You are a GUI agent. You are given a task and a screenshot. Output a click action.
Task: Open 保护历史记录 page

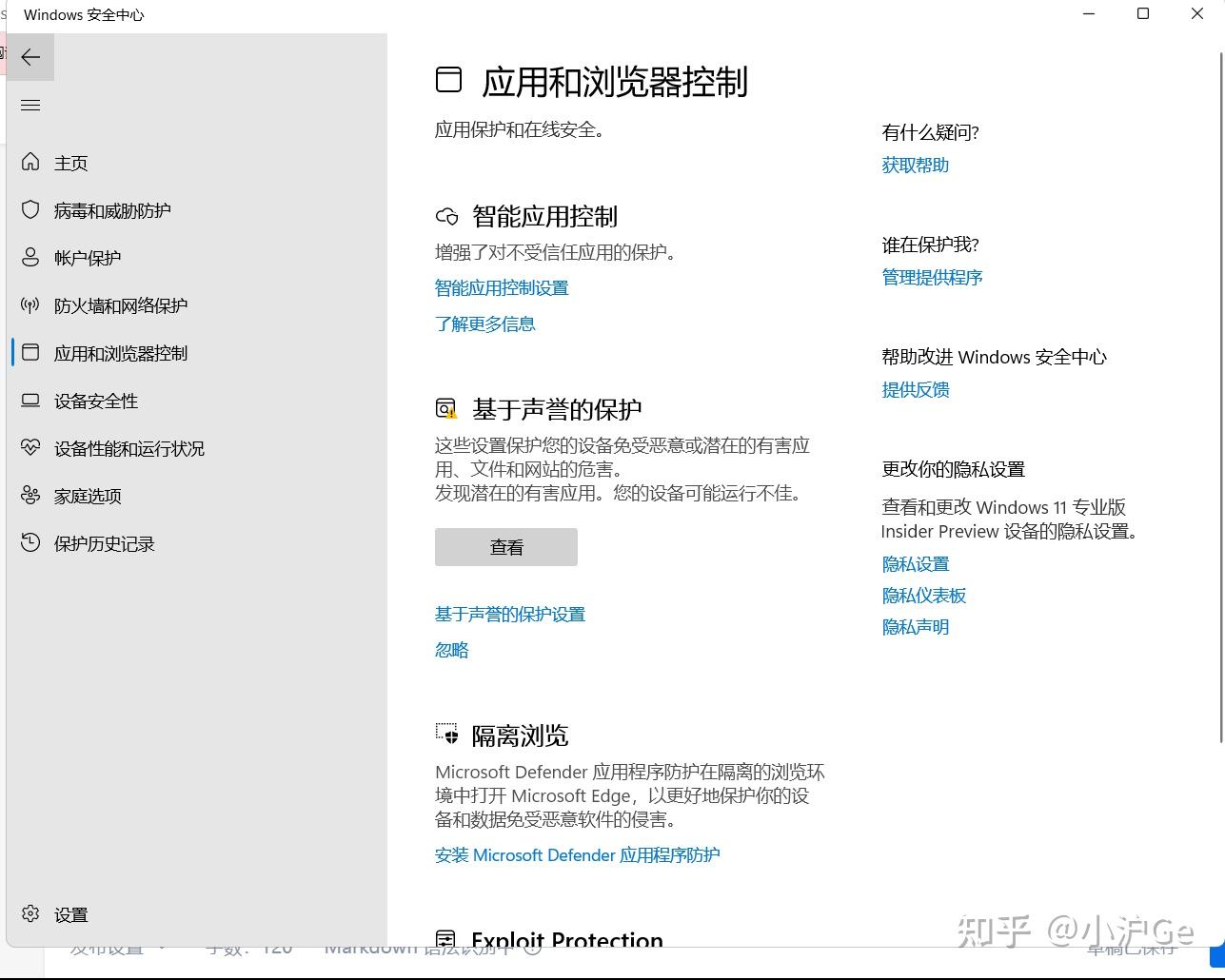105,543
